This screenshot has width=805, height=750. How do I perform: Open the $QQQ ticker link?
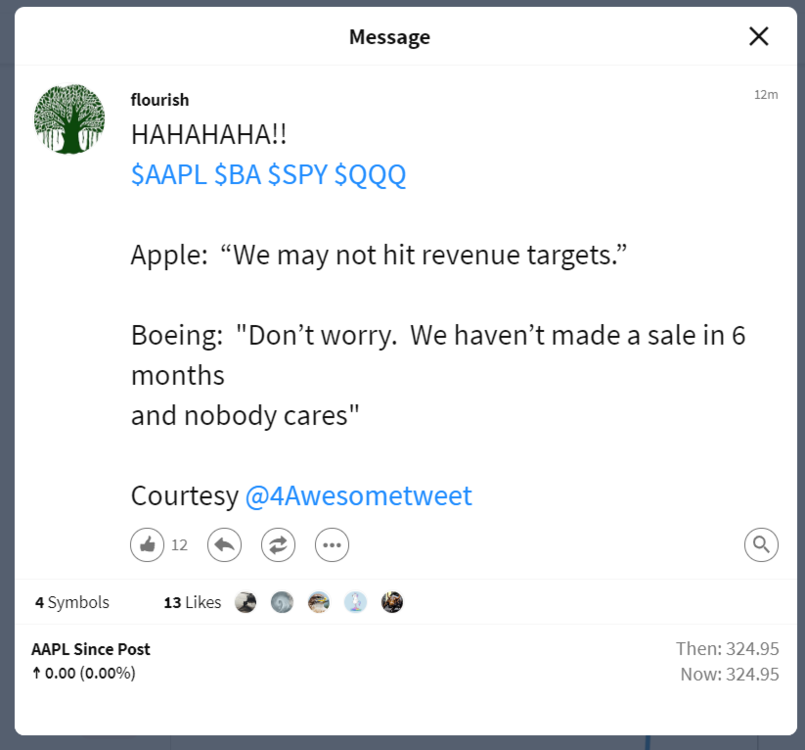[370, 175]
